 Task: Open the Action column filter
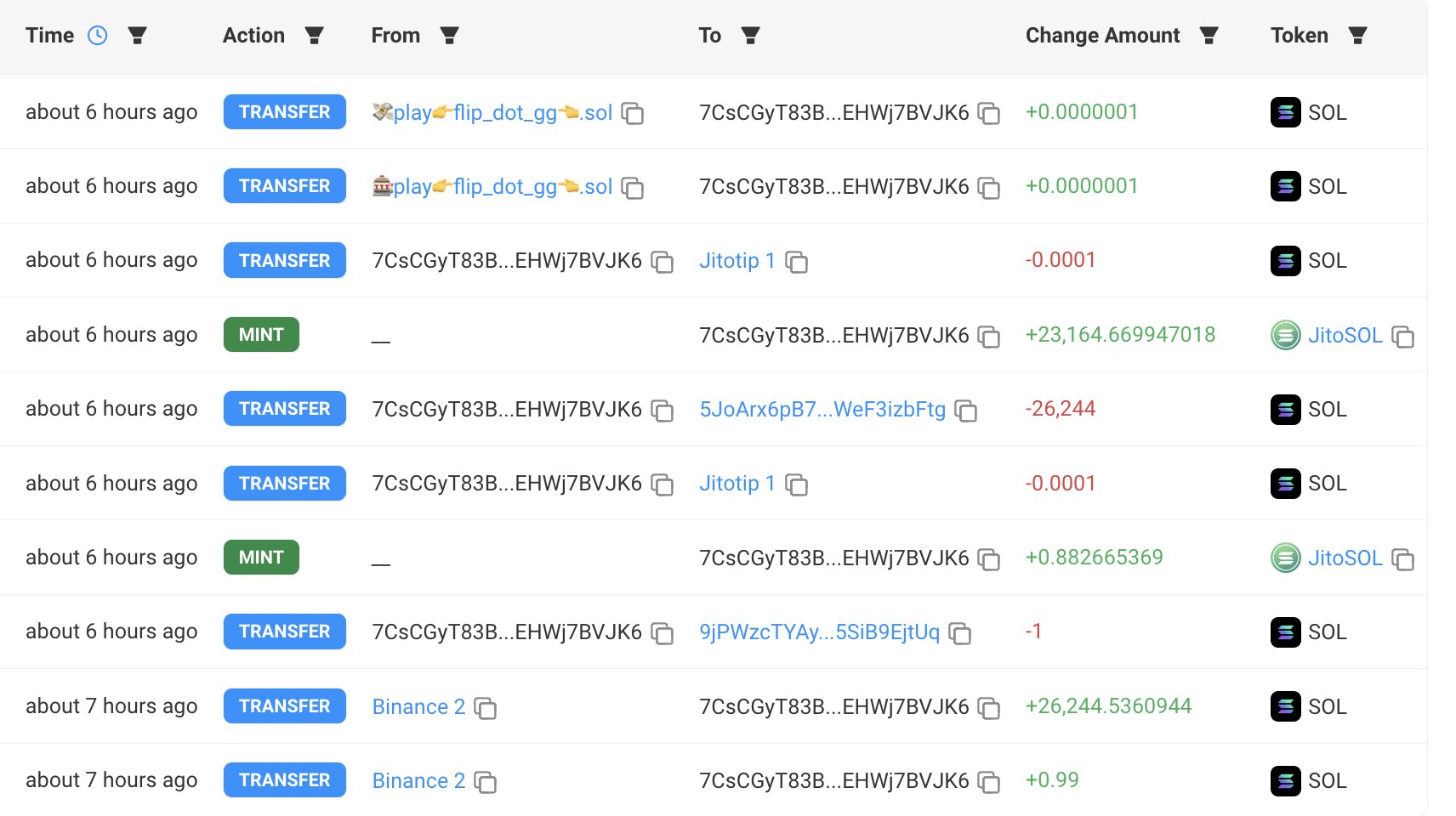[x=315, y=35]
